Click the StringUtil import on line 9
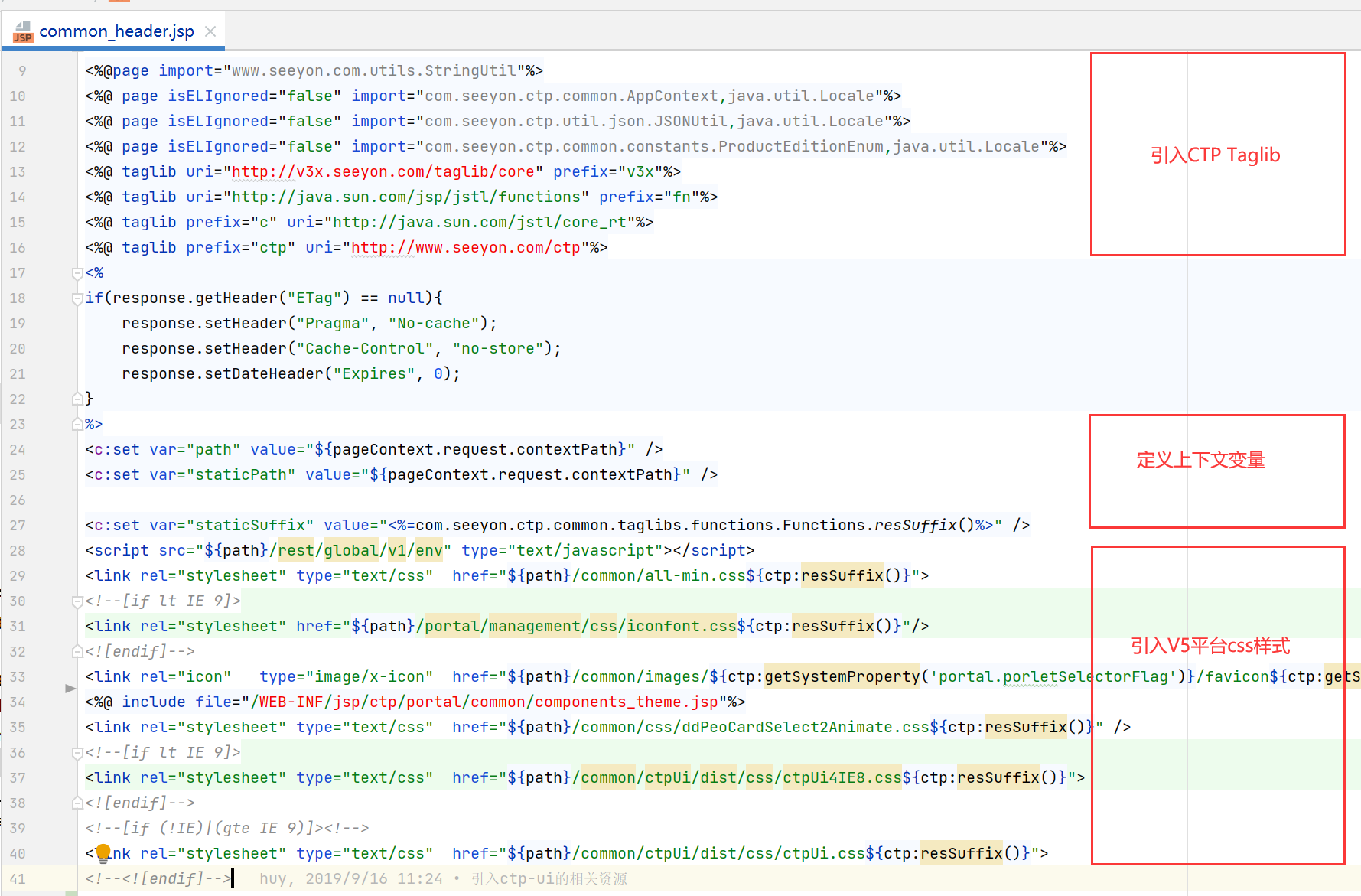Viewport: 1361px width, 896px height. tap(373, 71)
